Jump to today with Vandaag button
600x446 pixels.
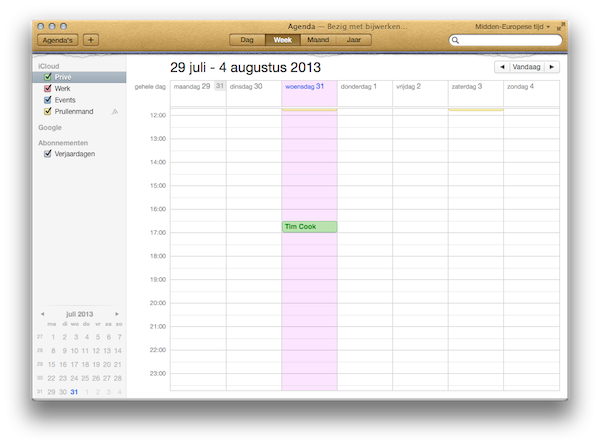527,67
